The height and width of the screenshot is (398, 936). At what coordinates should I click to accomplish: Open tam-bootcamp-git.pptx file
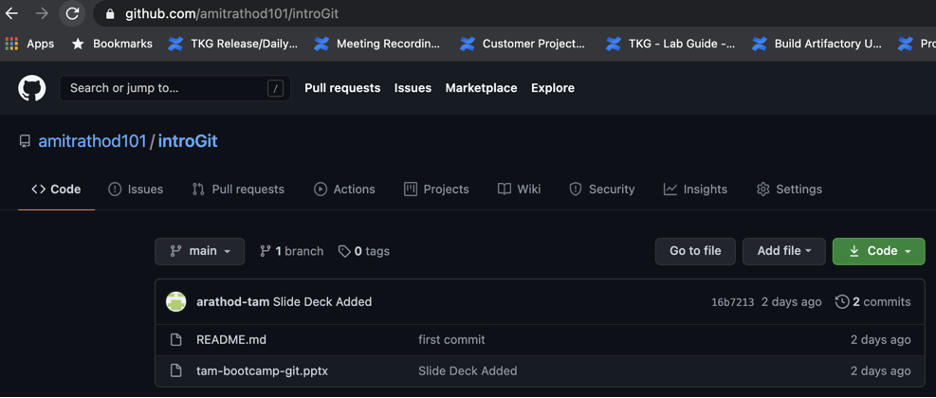[x=262, y=371]
